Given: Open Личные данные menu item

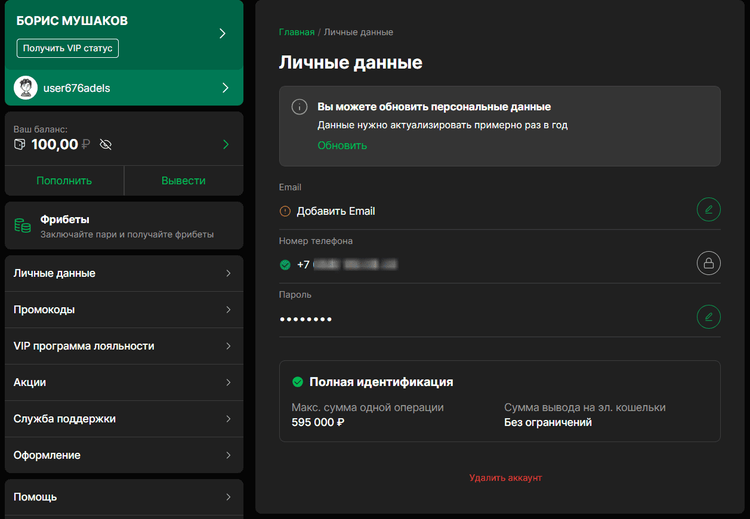Looking at the screenshot, I should [x=124, y=273].
